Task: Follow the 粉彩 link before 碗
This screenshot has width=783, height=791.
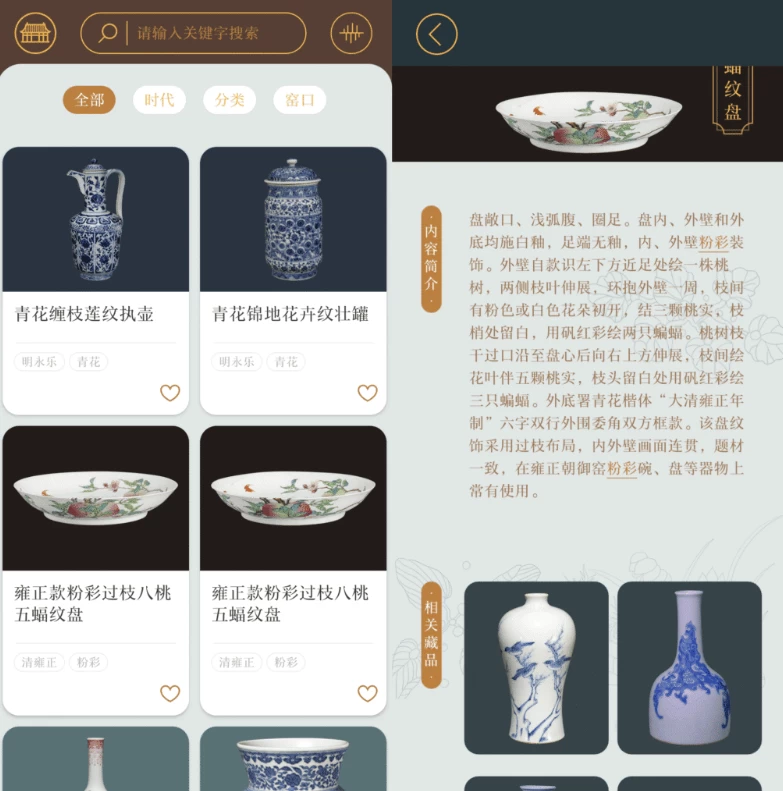Action: pyautogui.click(x=622, y=469)
